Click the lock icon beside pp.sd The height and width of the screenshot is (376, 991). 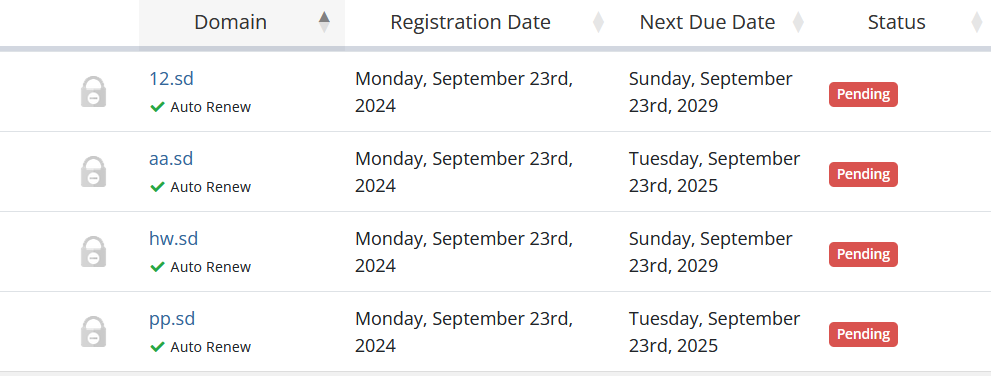[94, 331]
